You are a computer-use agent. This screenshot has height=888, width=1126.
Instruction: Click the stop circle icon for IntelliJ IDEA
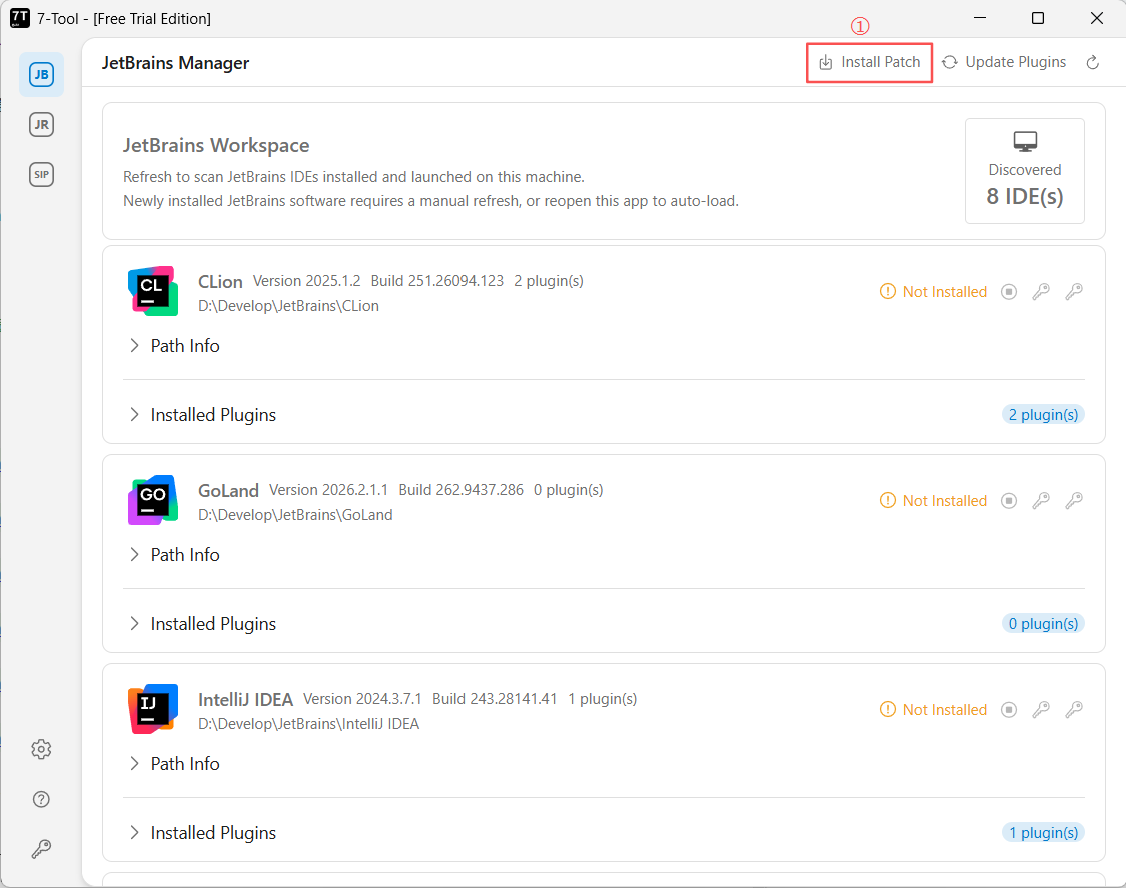pos(1009,709)
